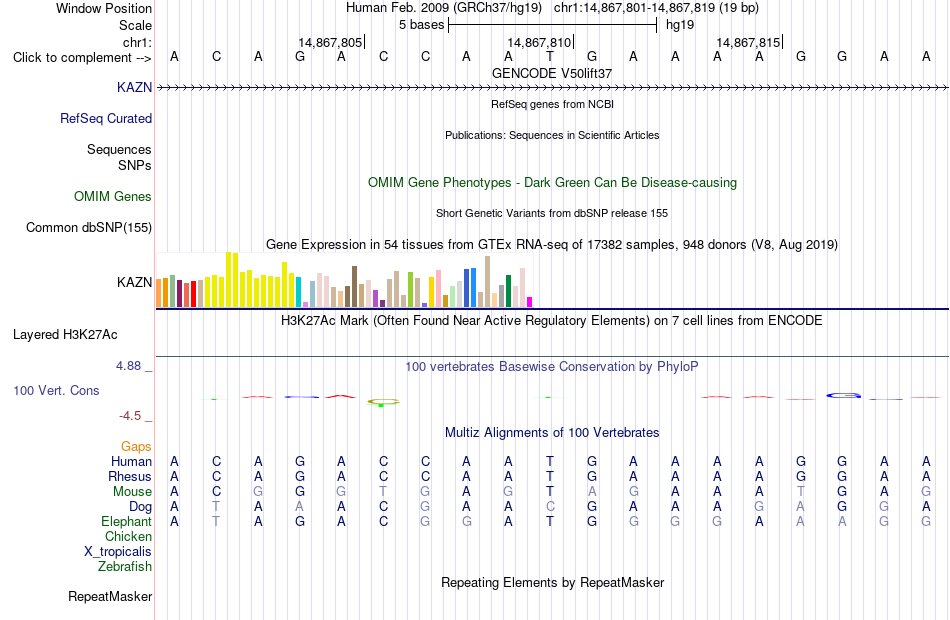Click the Zebrafish species label
950x620 pixels.
point(125,566)
